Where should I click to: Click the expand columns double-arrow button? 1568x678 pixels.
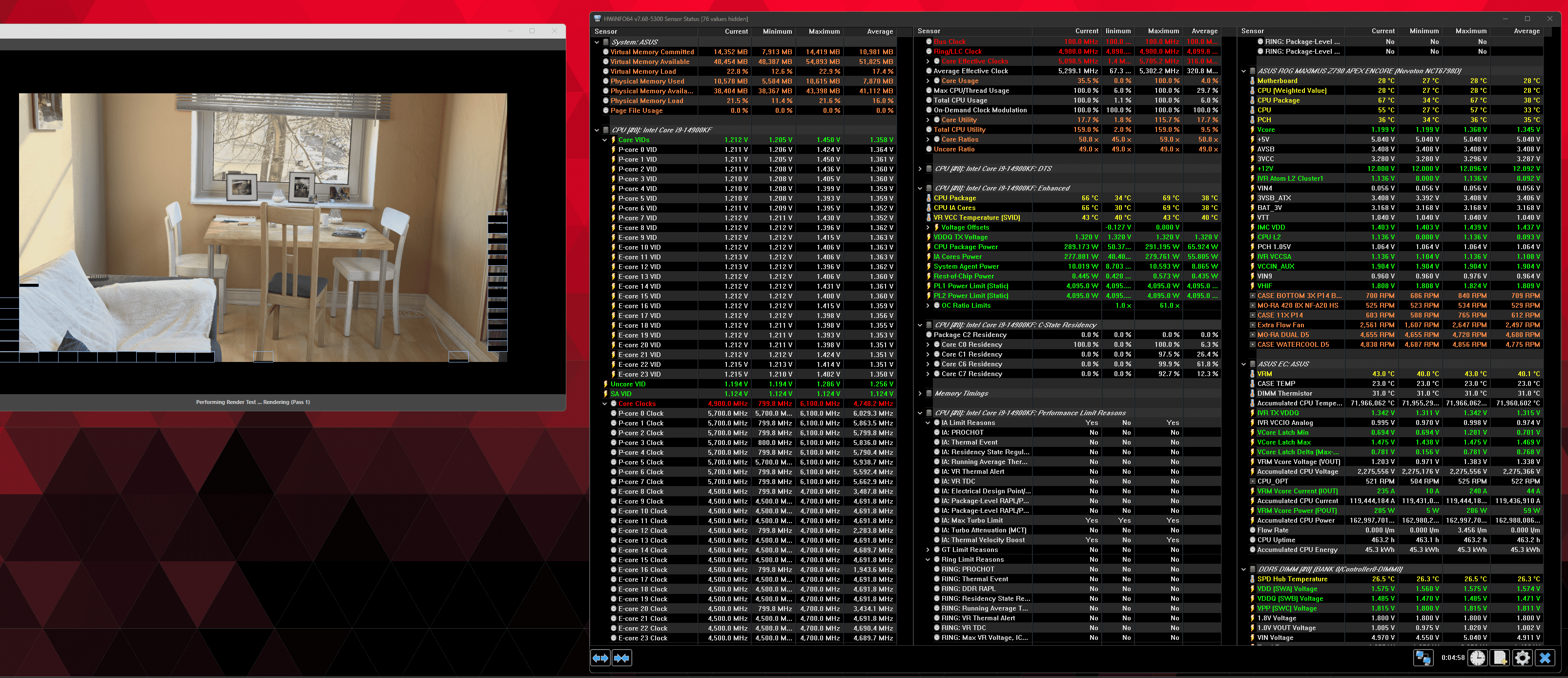pos(600,658)
